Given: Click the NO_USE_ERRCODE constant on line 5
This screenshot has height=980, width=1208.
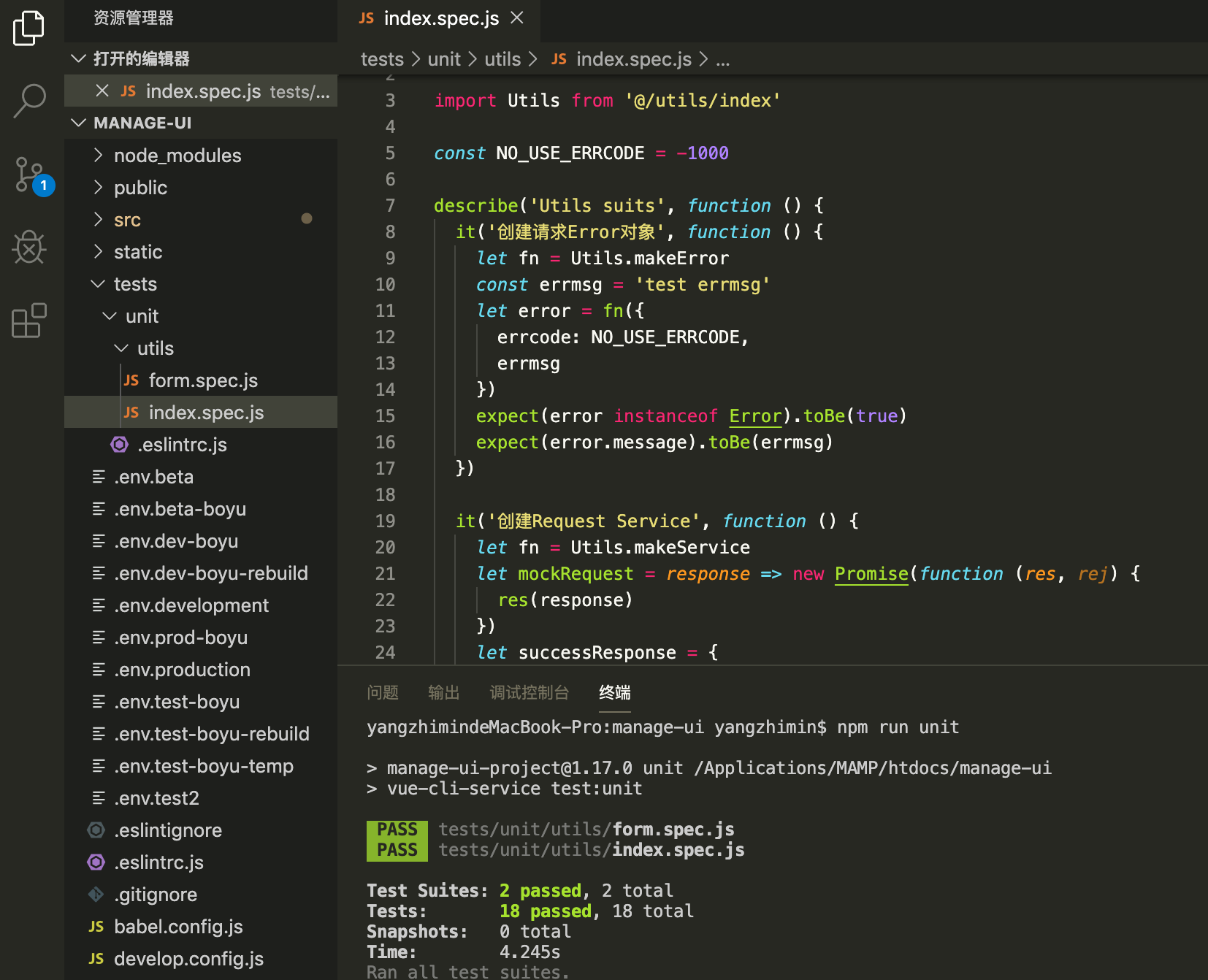Looking at the screenshot, I should pyautogui.click(x=570, y=153).
